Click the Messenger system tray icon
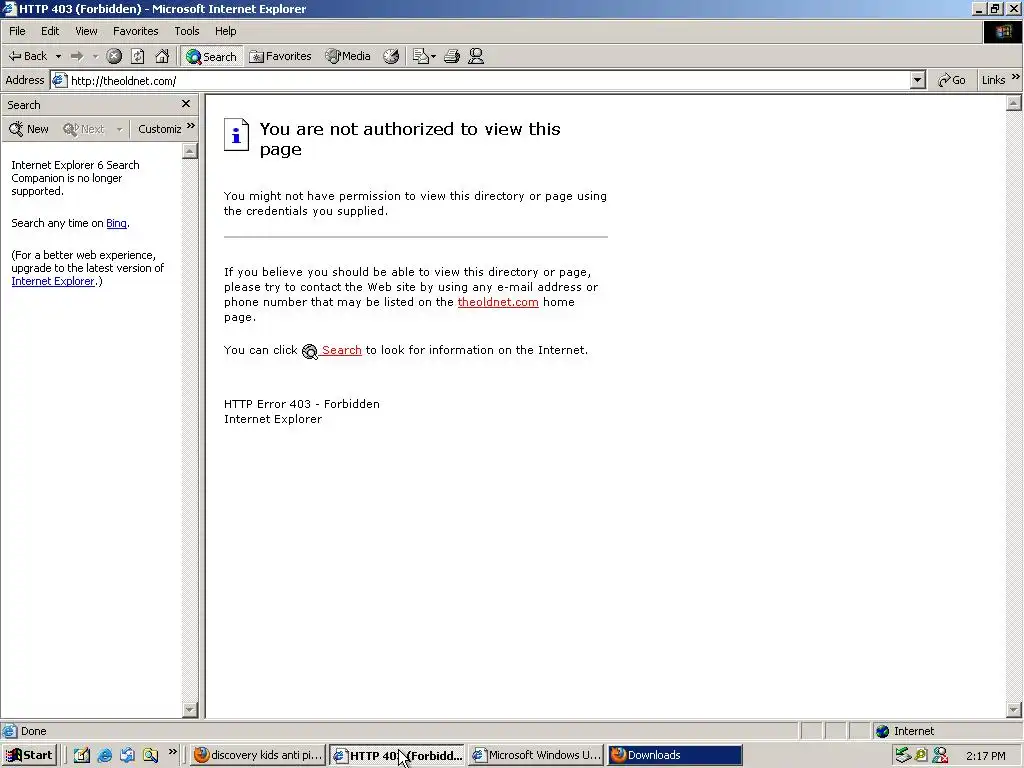This screenshot has width=1024, height=768. coord(940,756)
